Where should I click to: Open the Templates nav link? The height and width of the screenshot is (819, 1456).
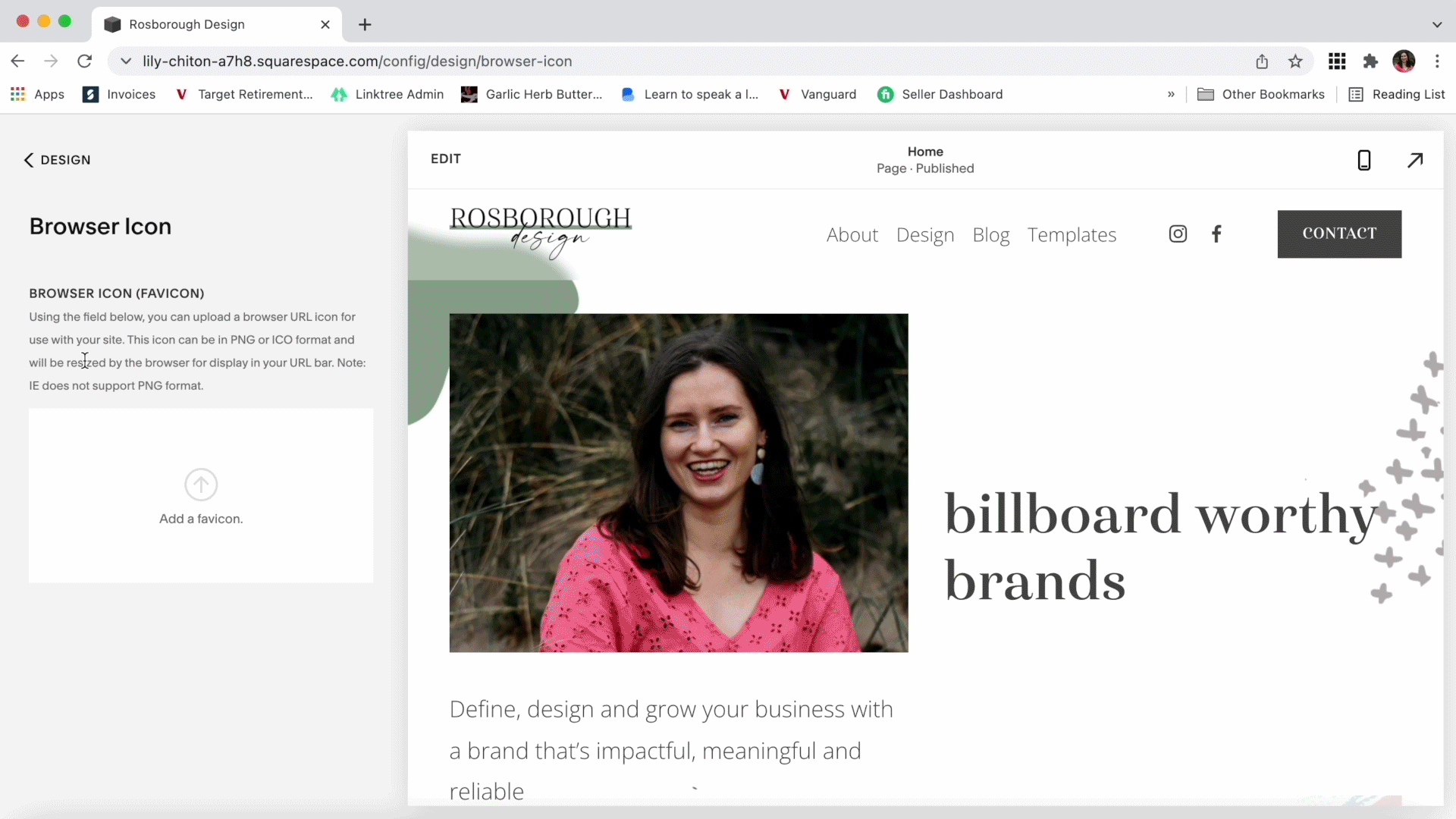1072,235
